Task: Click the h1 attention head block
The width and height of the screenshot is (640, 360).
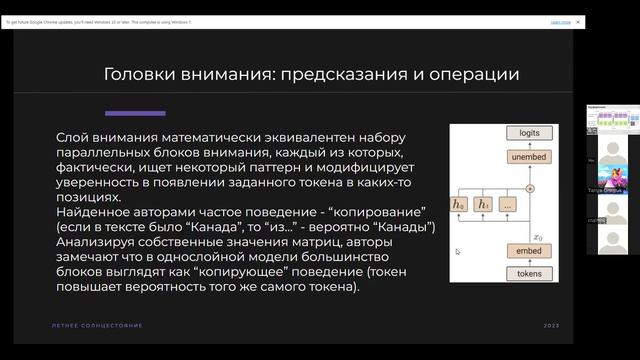Action: [483, 204]
